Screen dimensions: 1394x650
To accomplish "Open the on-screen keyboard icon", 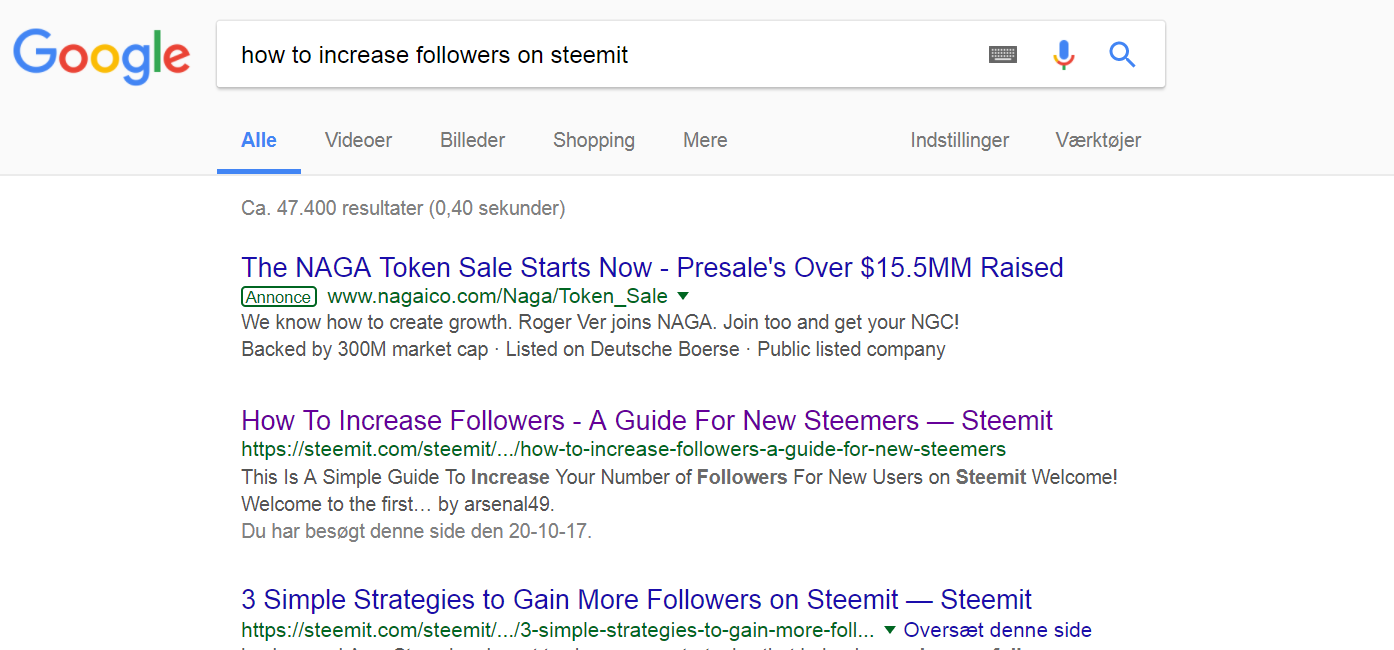I will (x=1003, y=55).
